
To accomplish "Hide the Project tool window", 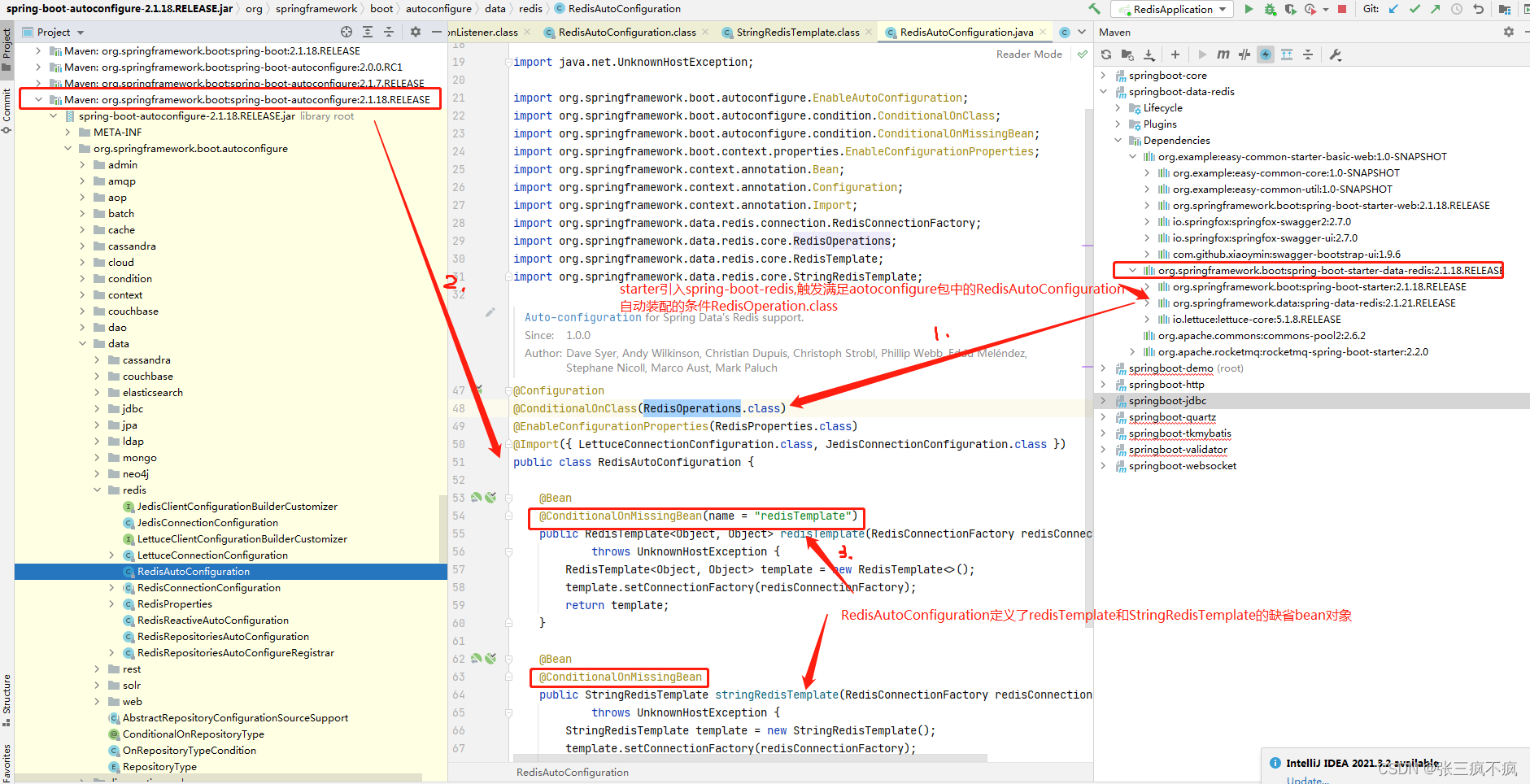I will point(437,32).
